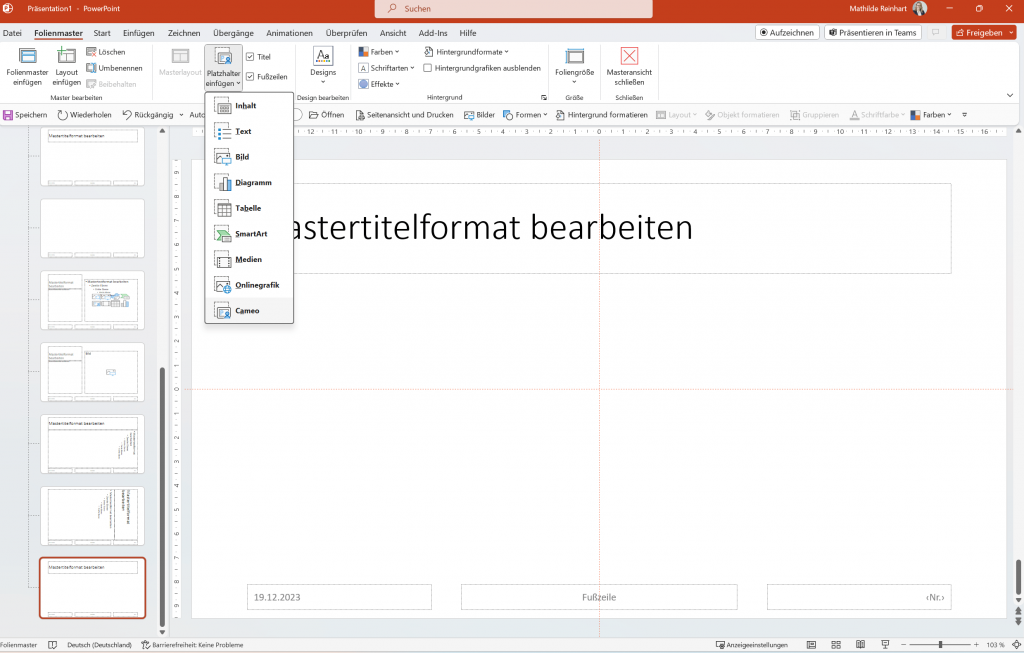1024x653 pixels.
Task: Click Umbenennen in ribbon
Action: coord(114,68)
